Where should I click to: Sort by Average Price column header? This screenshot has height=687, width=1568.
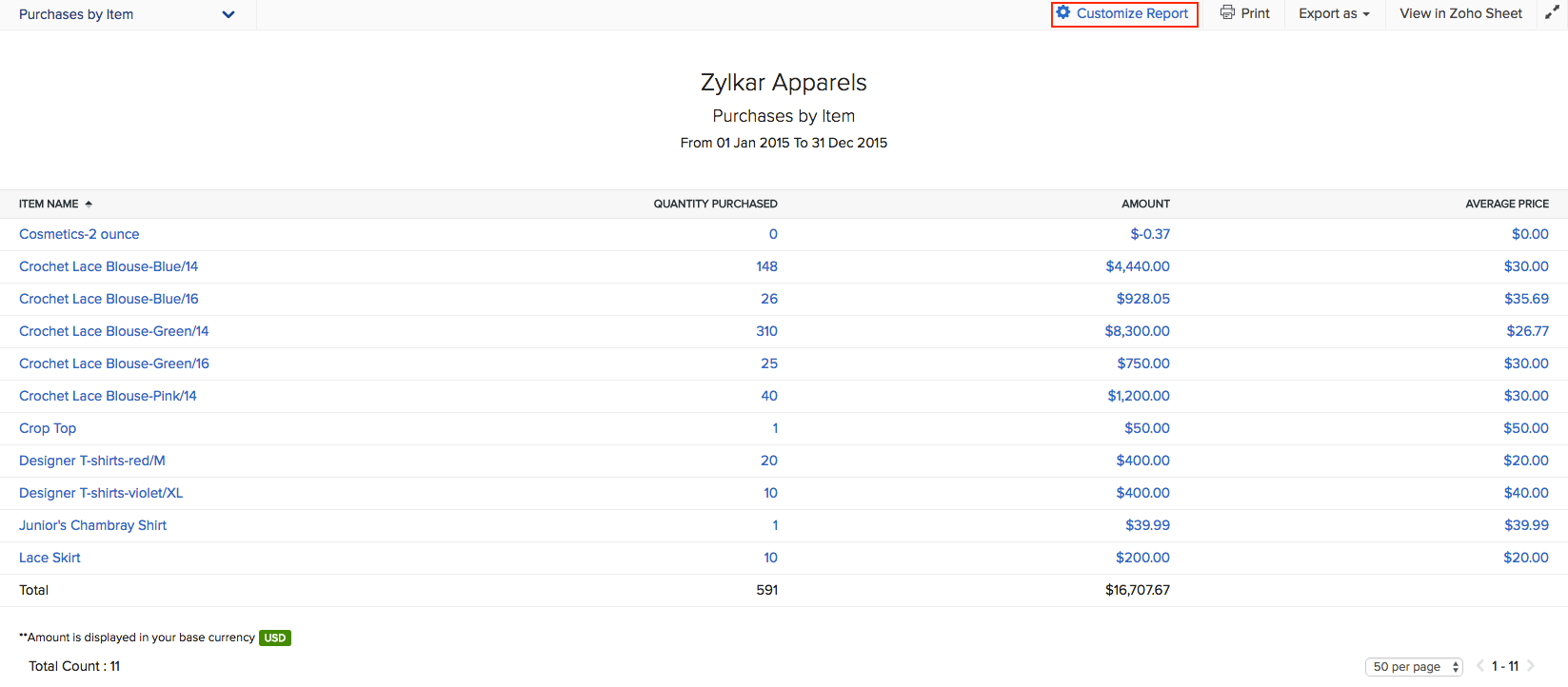pos(1506,204)
